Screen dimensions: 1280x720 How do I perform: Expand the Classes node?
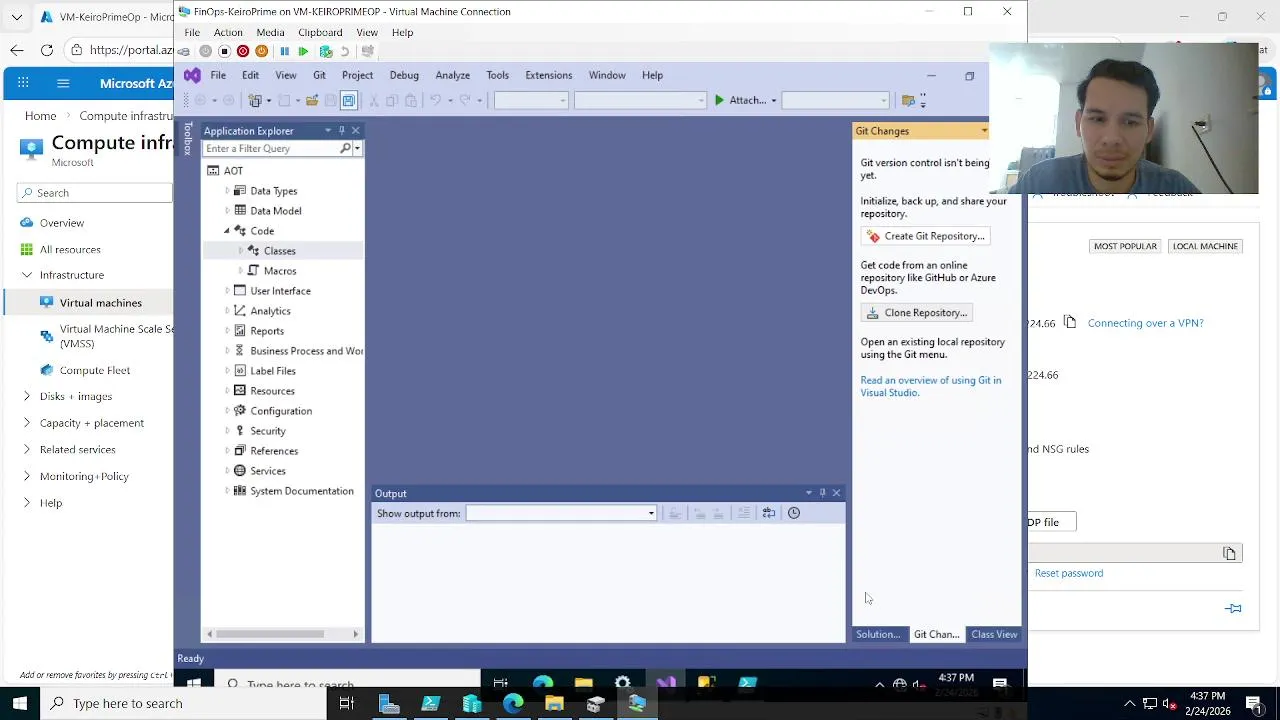point(241,251)
